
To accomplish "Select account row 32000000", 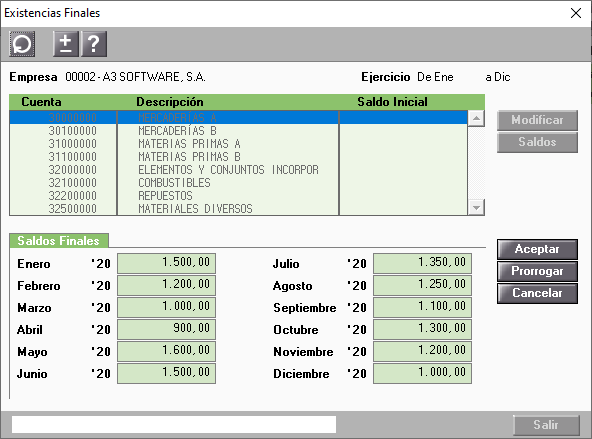I will click(x=238, y=170).
